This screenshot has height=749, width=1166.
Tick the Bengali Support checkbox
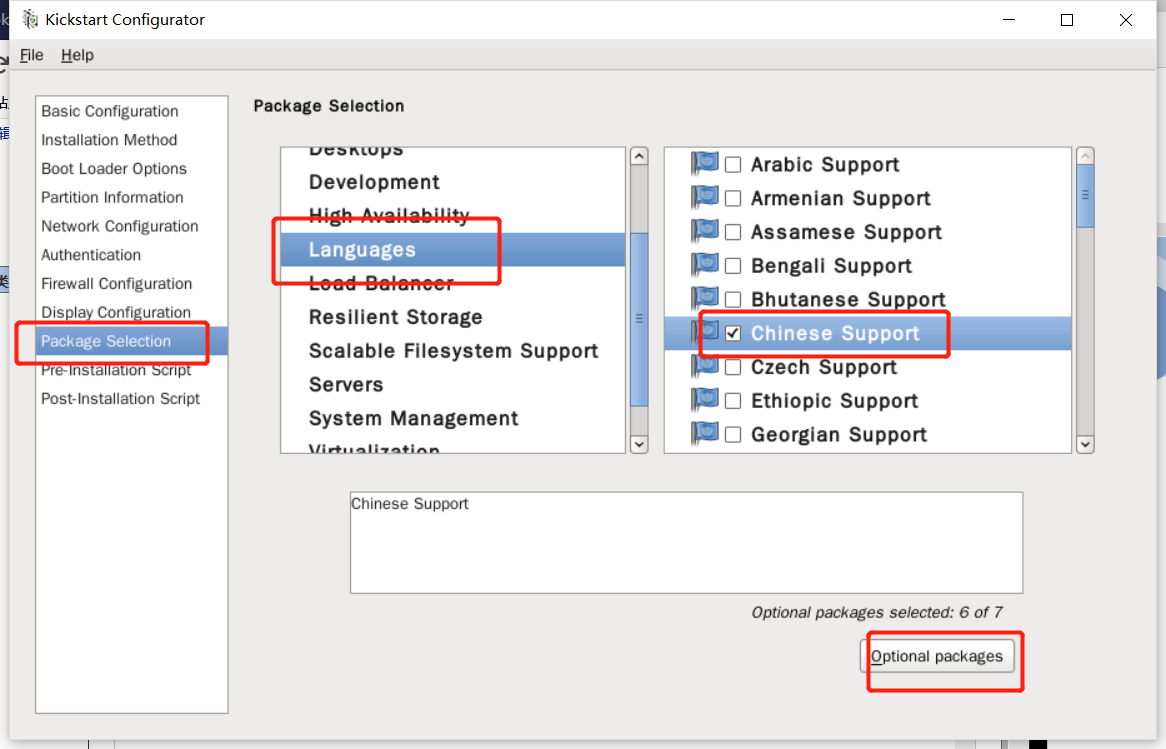733,266
